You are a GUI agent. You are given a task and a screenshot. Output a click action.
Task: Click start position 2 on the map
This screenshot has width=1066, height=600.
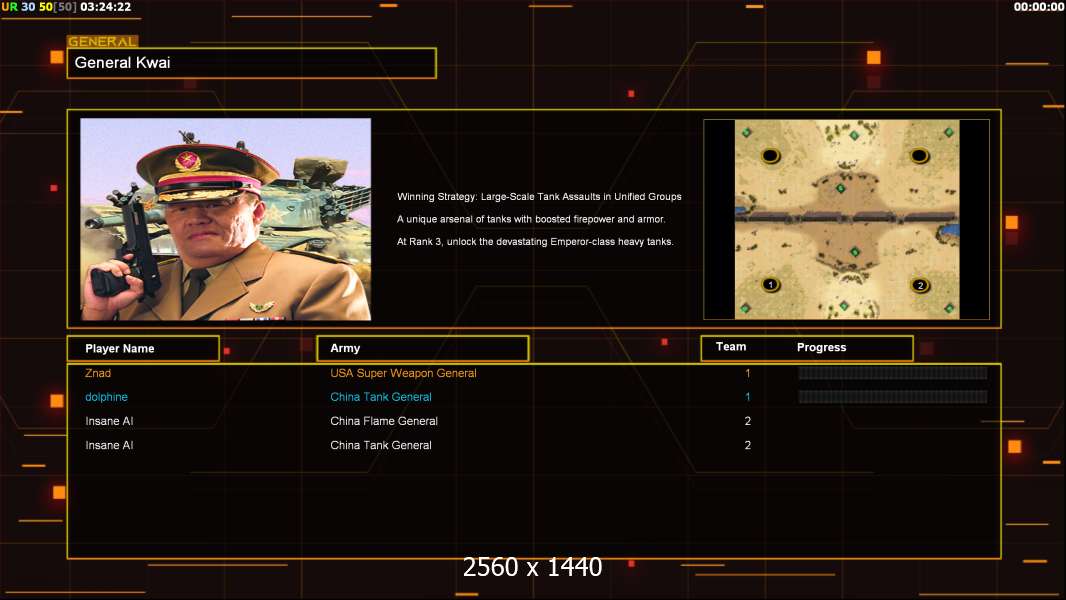point(920,285)
